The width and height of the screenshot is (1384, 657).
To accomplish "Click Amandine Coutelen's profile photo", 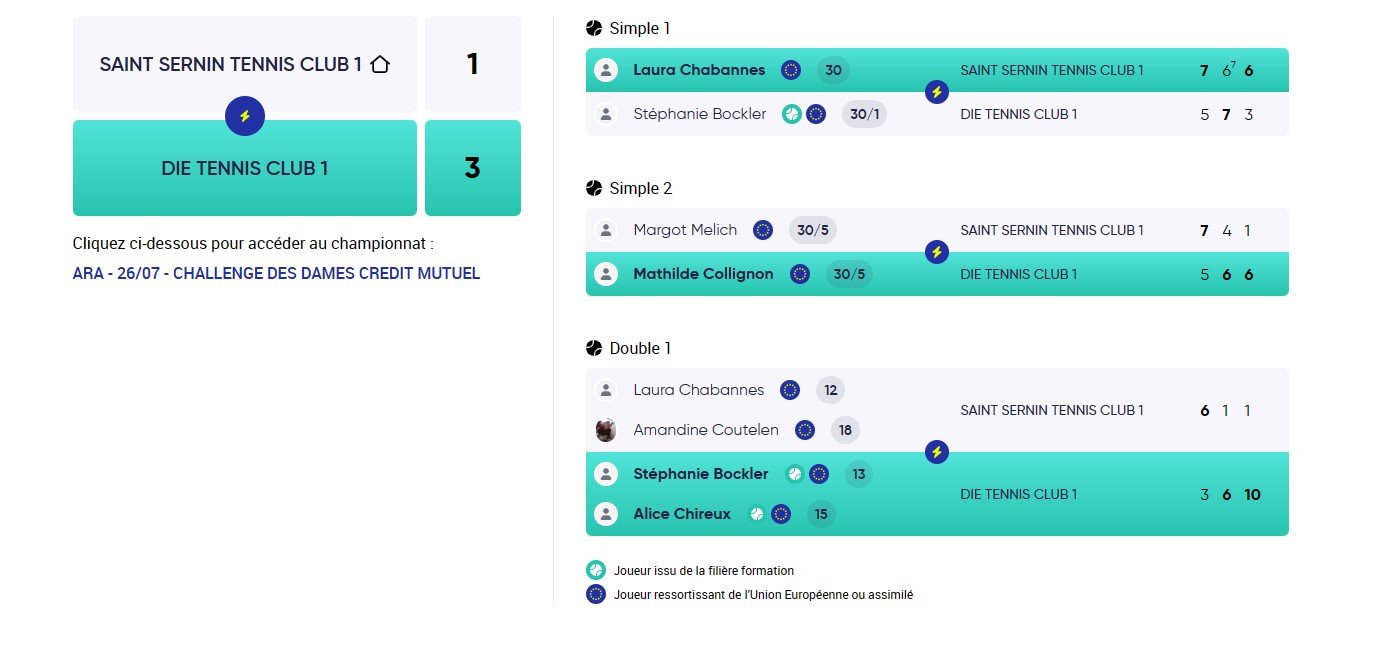I will click(x=606, y=430).
